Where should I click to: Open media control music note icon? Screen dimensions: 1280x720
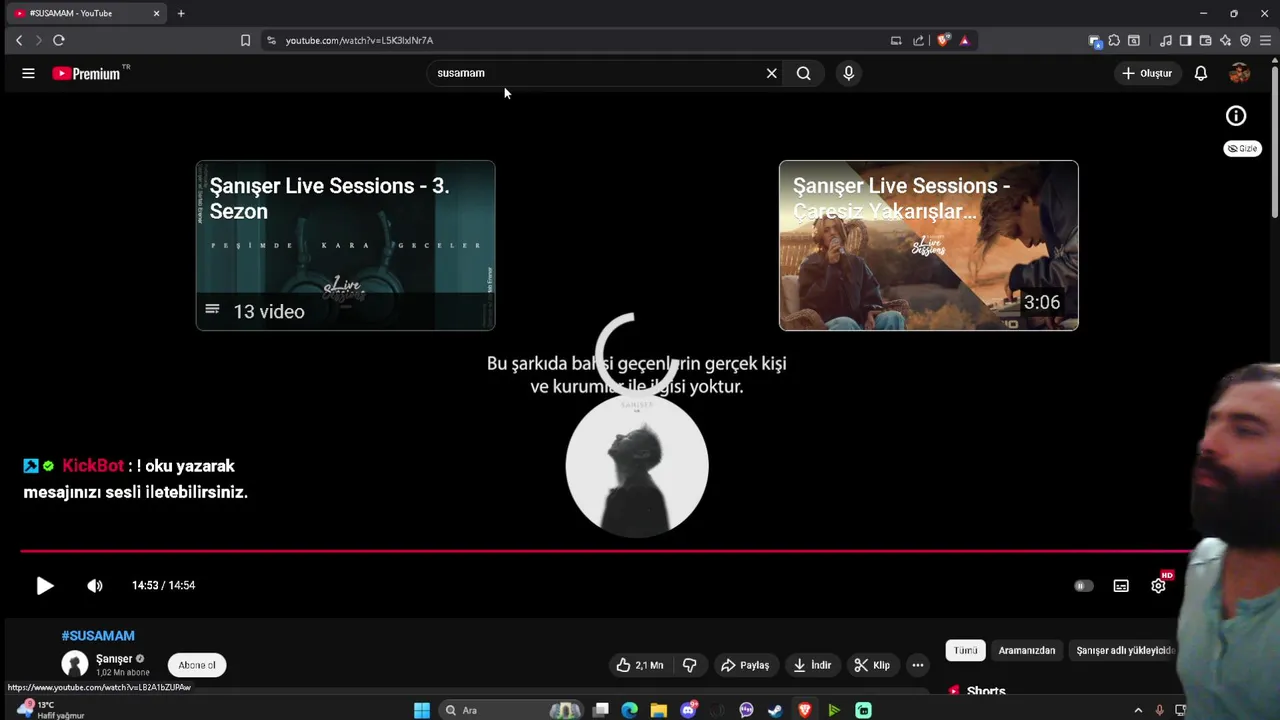(x=1166, y=40)
